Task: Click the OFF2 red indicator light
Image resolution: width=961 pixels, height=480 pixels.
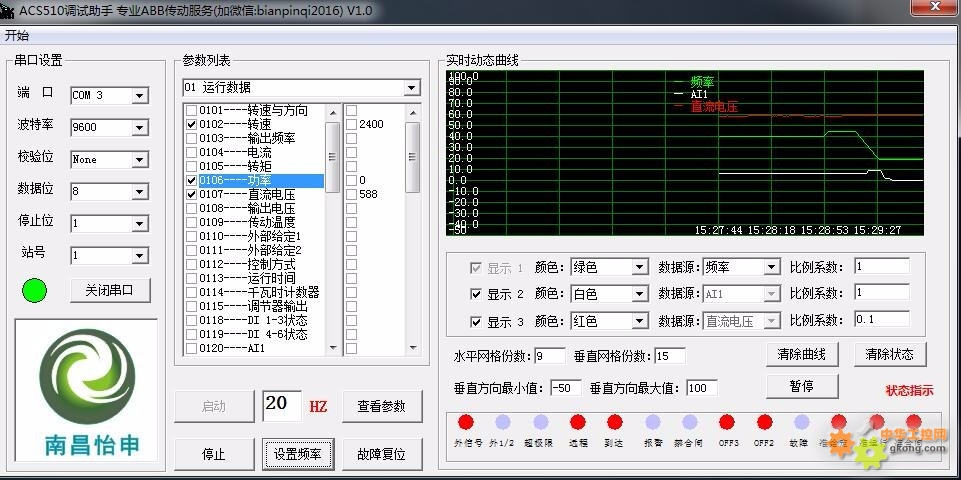Action: (x=764, y=422)
